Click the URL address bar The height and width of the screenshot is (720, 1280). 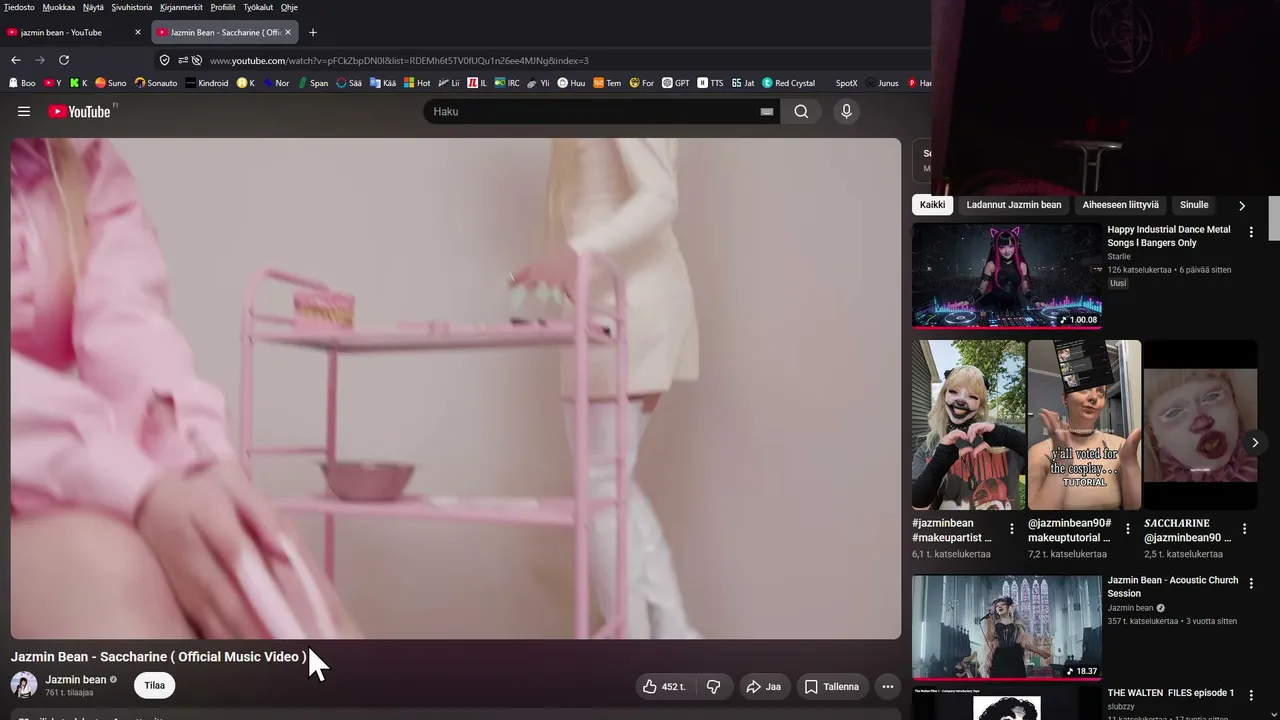tap(540, 60)
